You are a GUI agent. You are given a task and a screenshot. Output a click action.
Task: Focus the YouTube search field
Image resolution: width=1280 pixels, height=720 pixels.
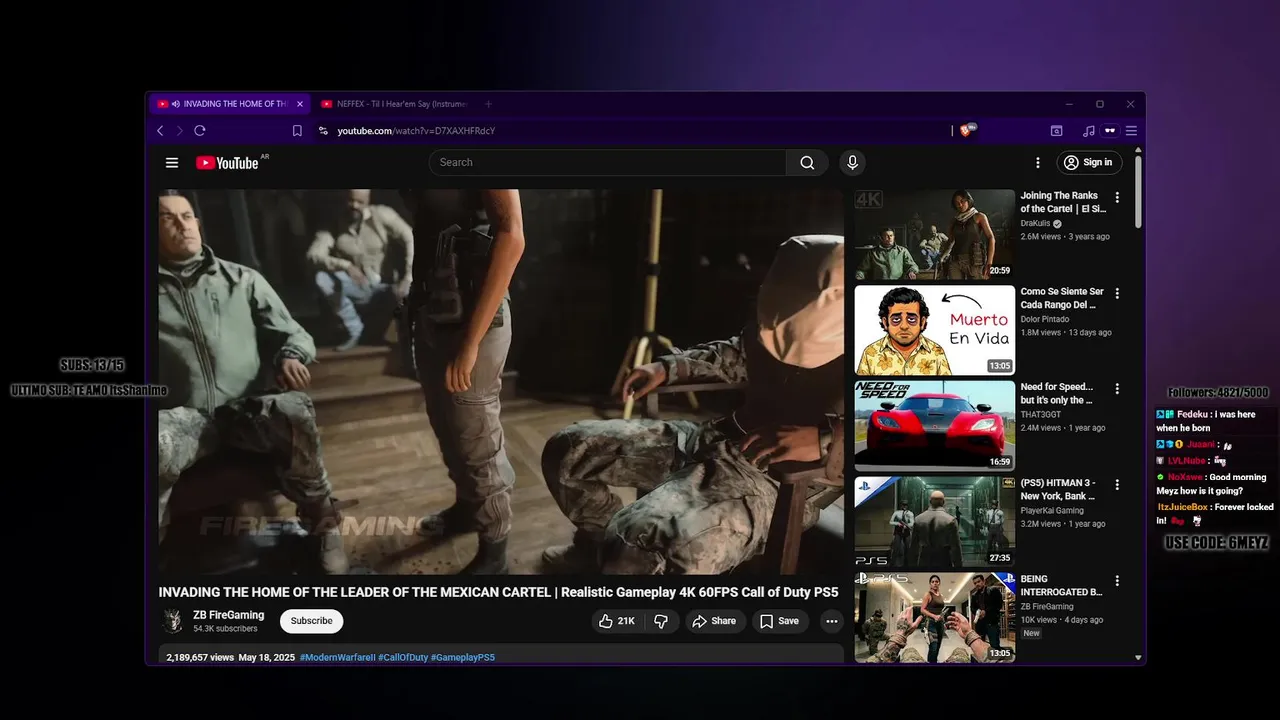coord(608,163)
